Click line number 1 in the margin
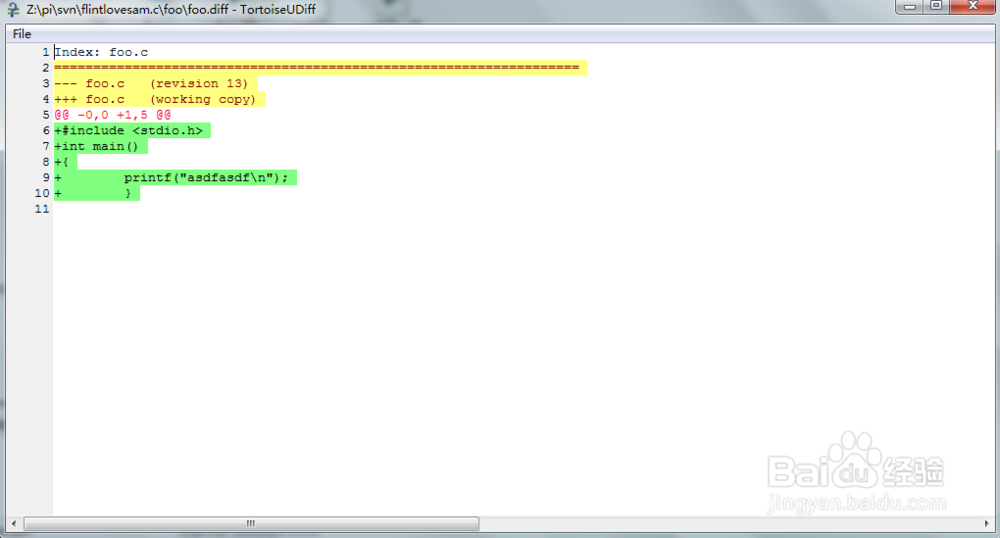 pyautogui.click(x=46, y=52)
